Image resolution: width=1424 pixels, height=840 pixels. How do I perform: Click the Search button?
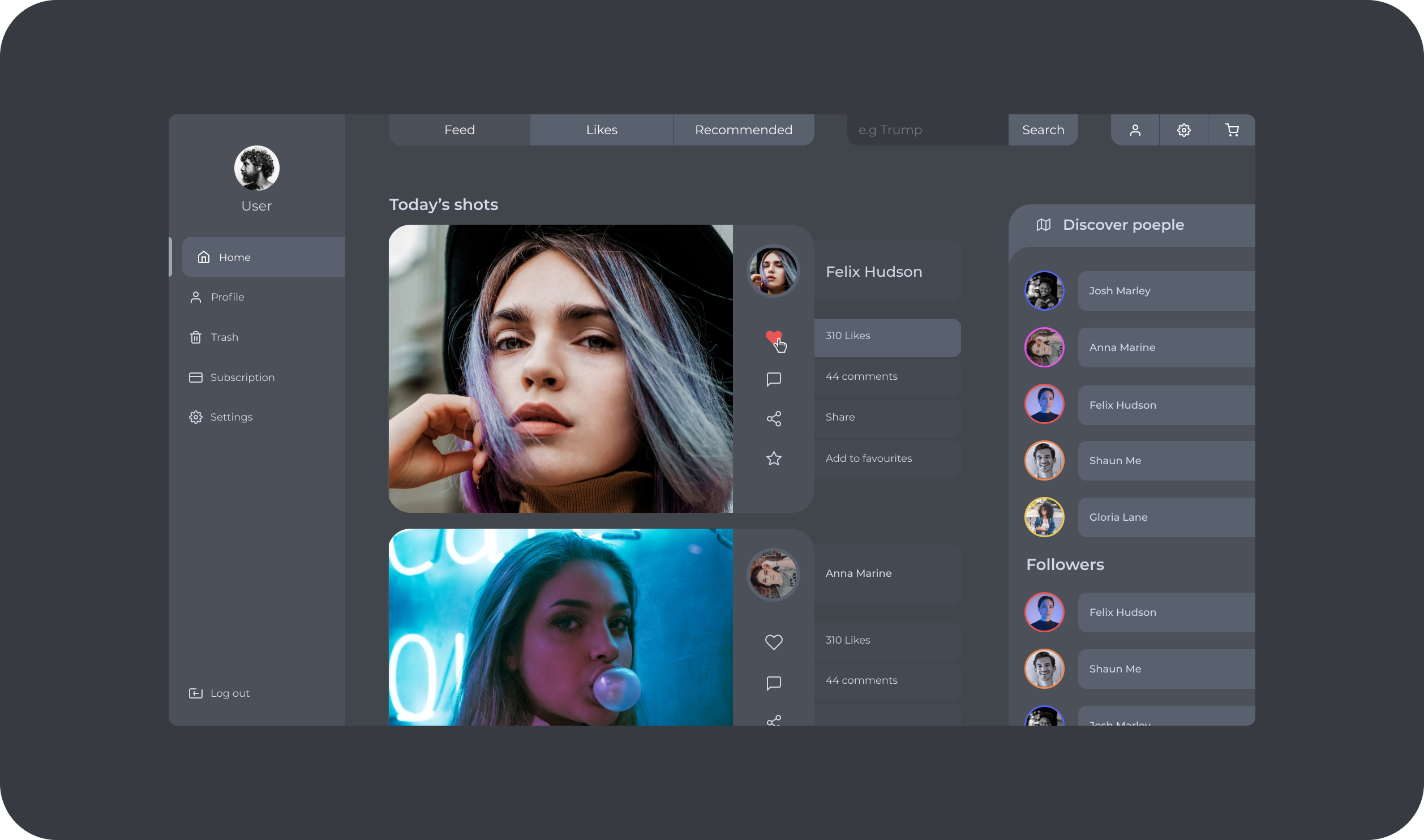tap(1043, 130)
